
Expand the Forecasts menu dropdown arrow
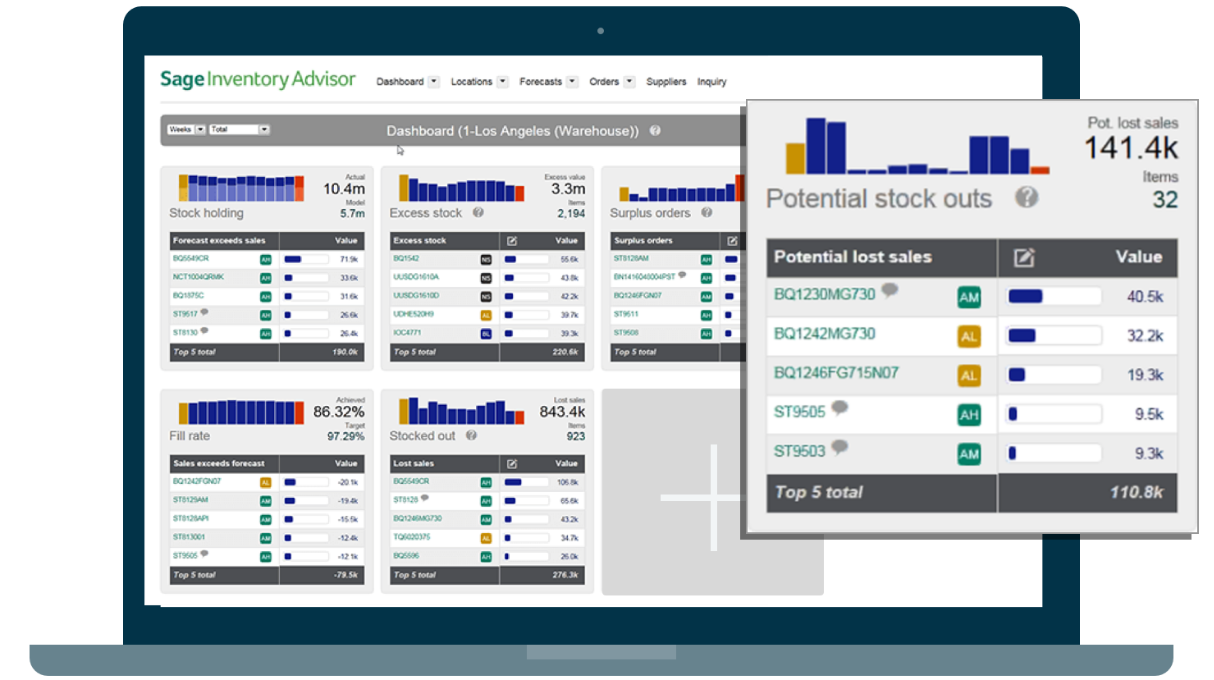572,82
